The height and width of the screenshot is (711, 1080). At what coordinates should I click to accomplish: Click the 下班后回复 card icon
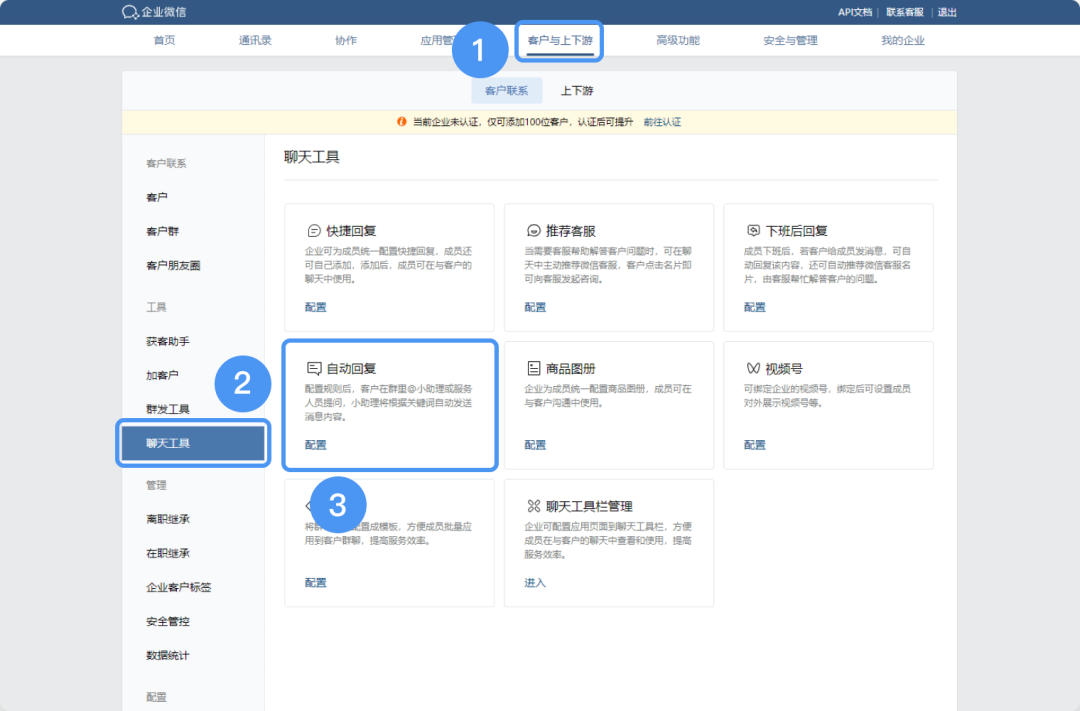click(754, 230)
